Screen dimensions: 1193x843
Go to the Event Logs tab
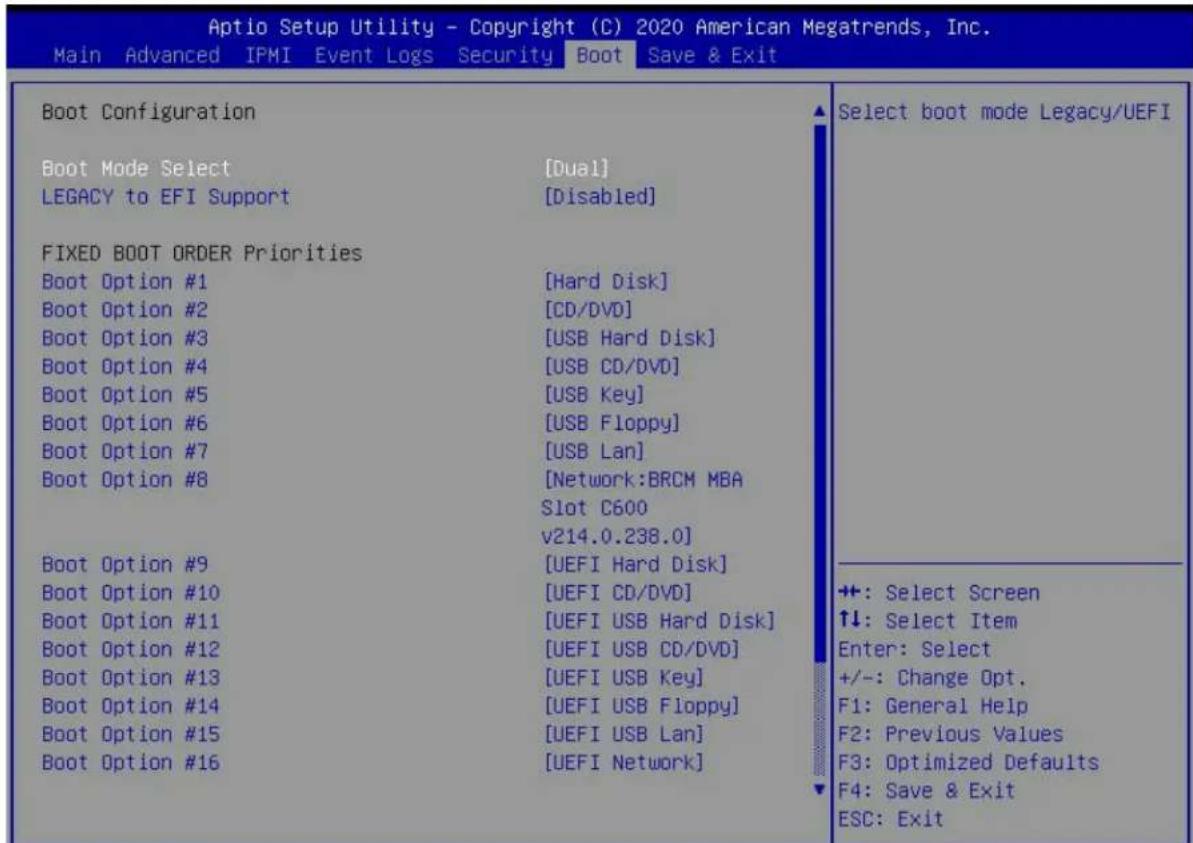click(x=374, y=56)
